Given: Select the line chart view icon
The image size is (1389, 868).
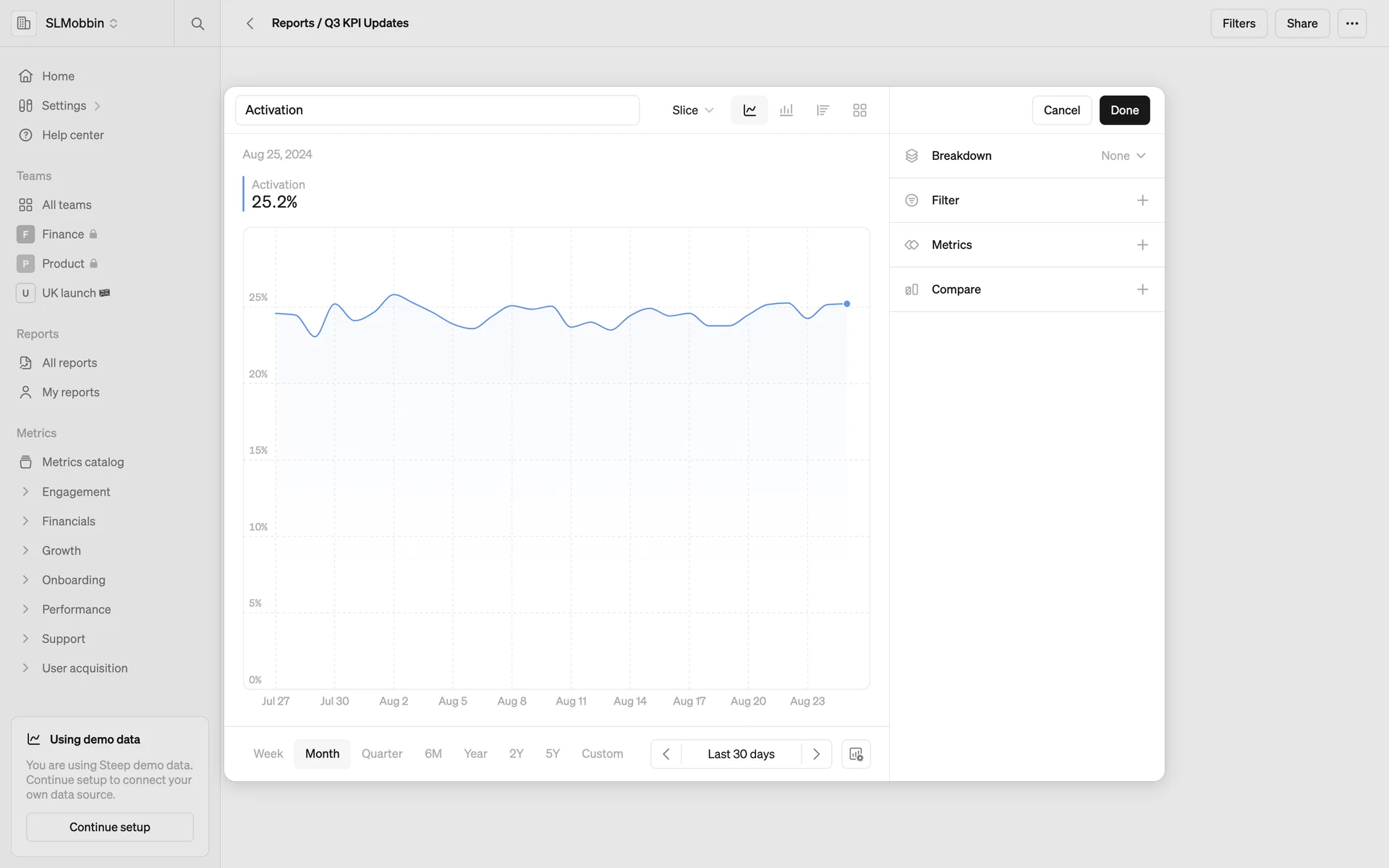Looking at the screenshot, I should click(x=749, y=110).
